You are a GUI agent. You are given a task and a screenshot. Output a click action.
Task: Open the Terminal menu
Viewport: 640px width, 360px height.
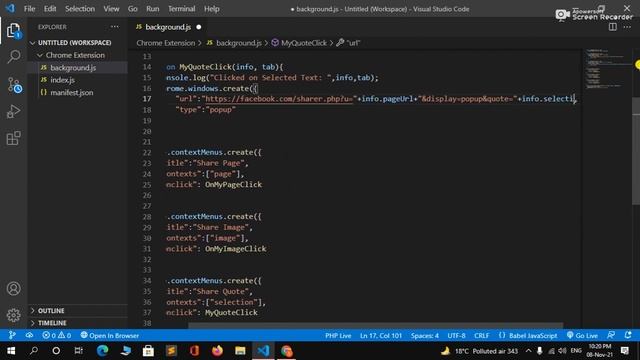coord(182,9)
